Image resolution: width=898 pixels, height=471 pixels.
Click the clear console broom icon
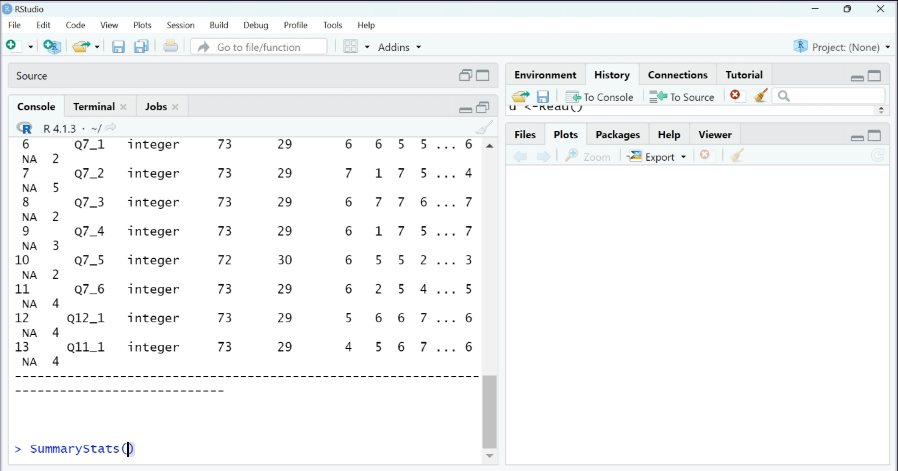click(484, 128)
